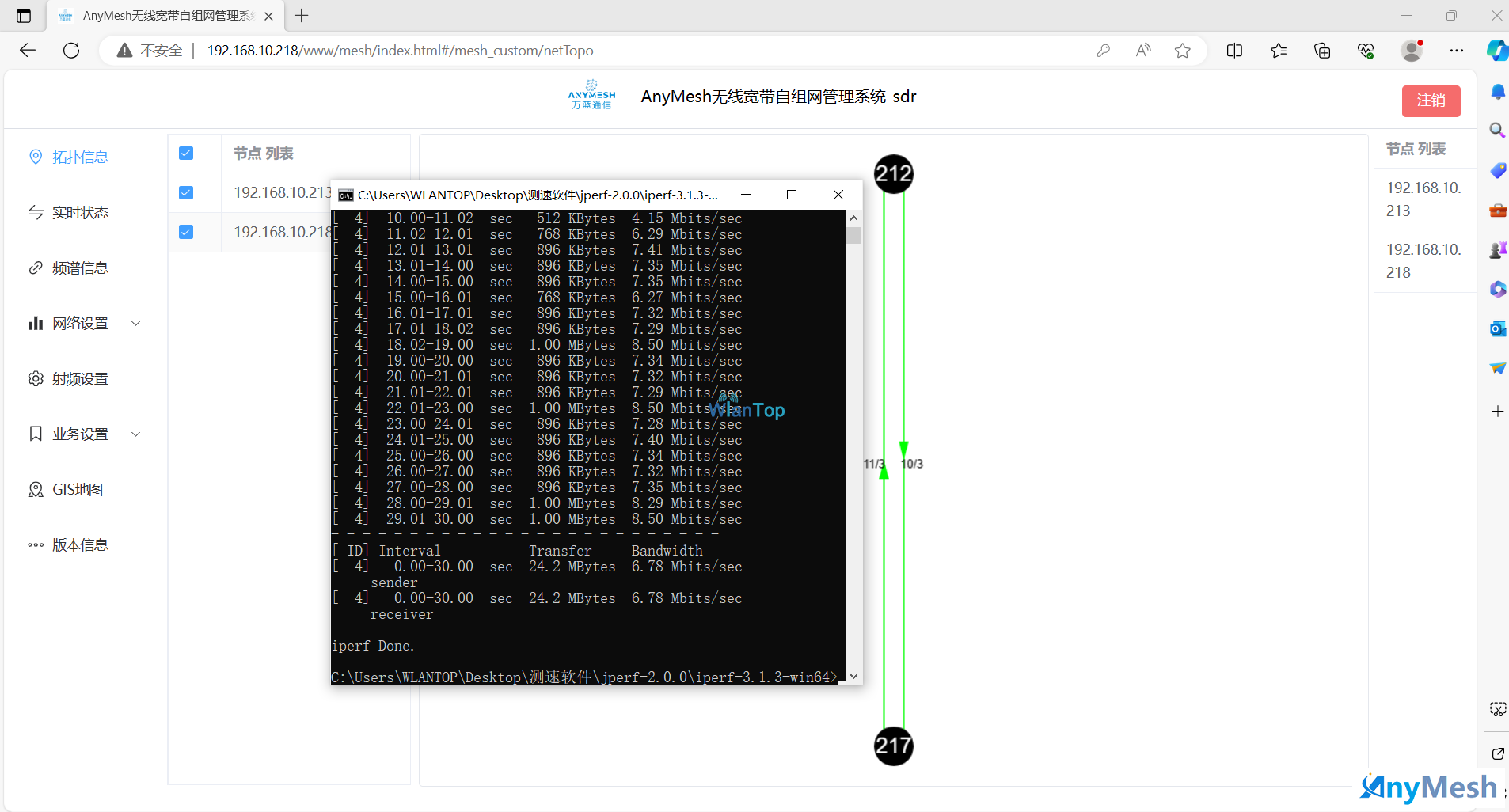Open favorites list icon
The height and width of the screenshot is (812, 1509).
pyautogui.click(x=1278, y=51)
